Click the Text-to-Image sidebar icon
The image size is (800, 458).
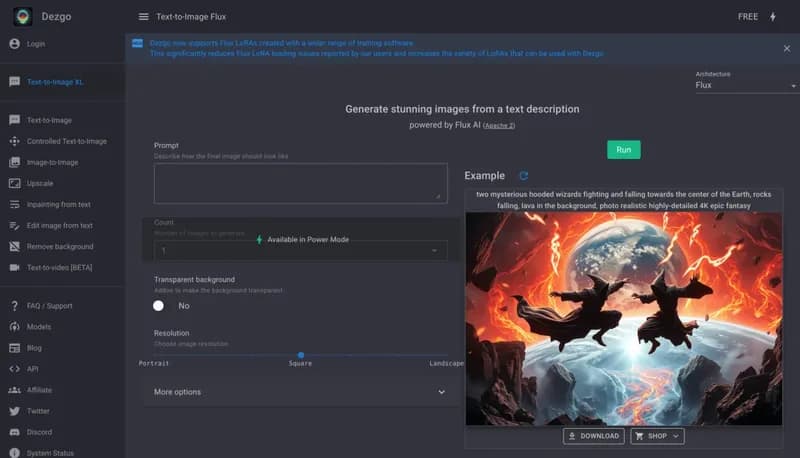tap(14, 120)
